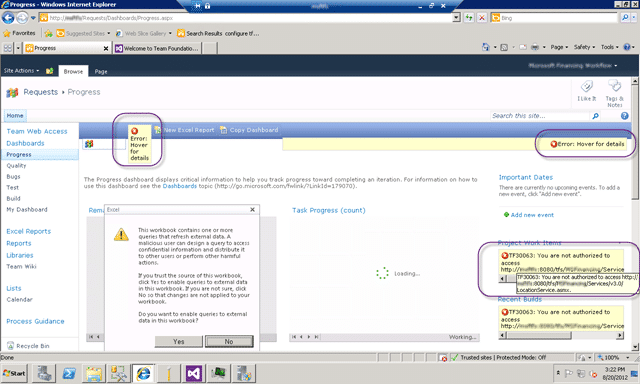Choose No in the Excel dialog

pyautogui.click(x=229, y=342)
